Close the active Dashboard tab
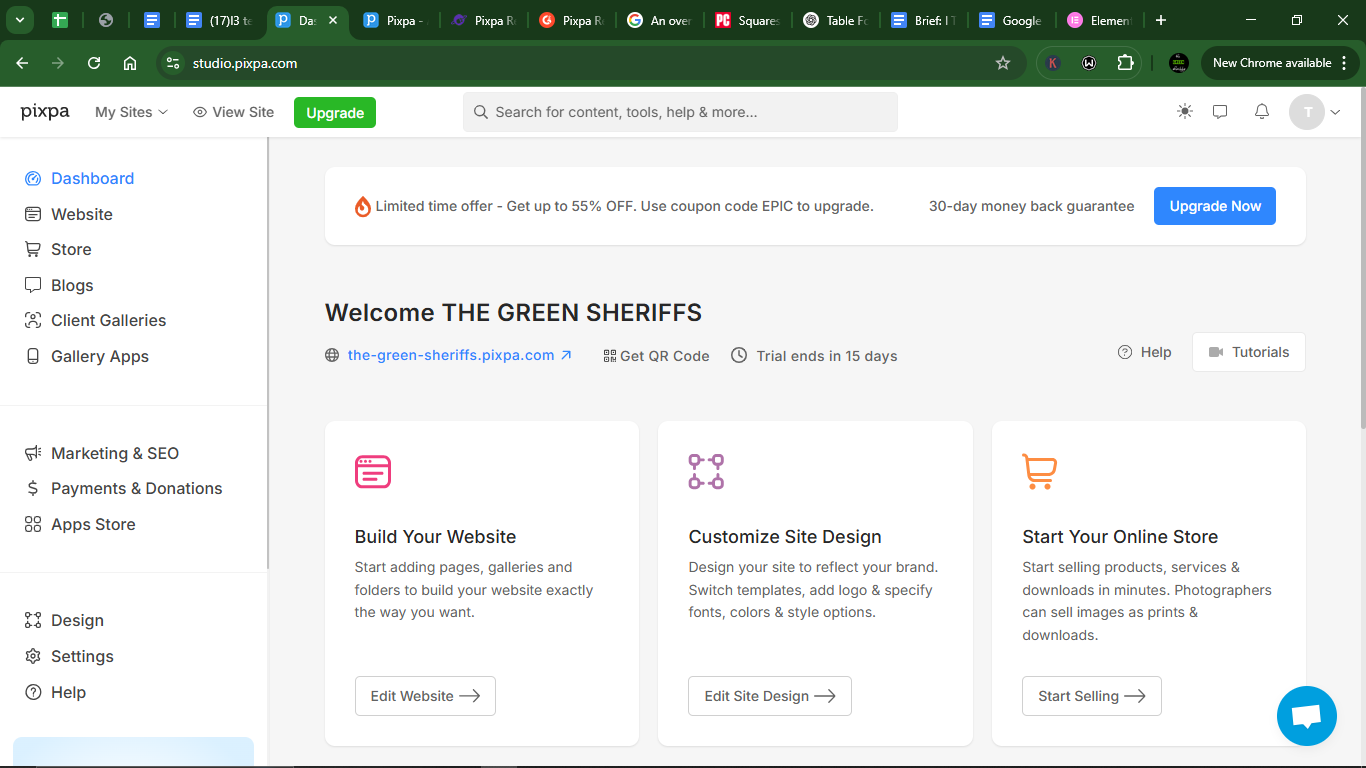The image size is (1366, 768). pyautogui.click(x=333, y=20)
